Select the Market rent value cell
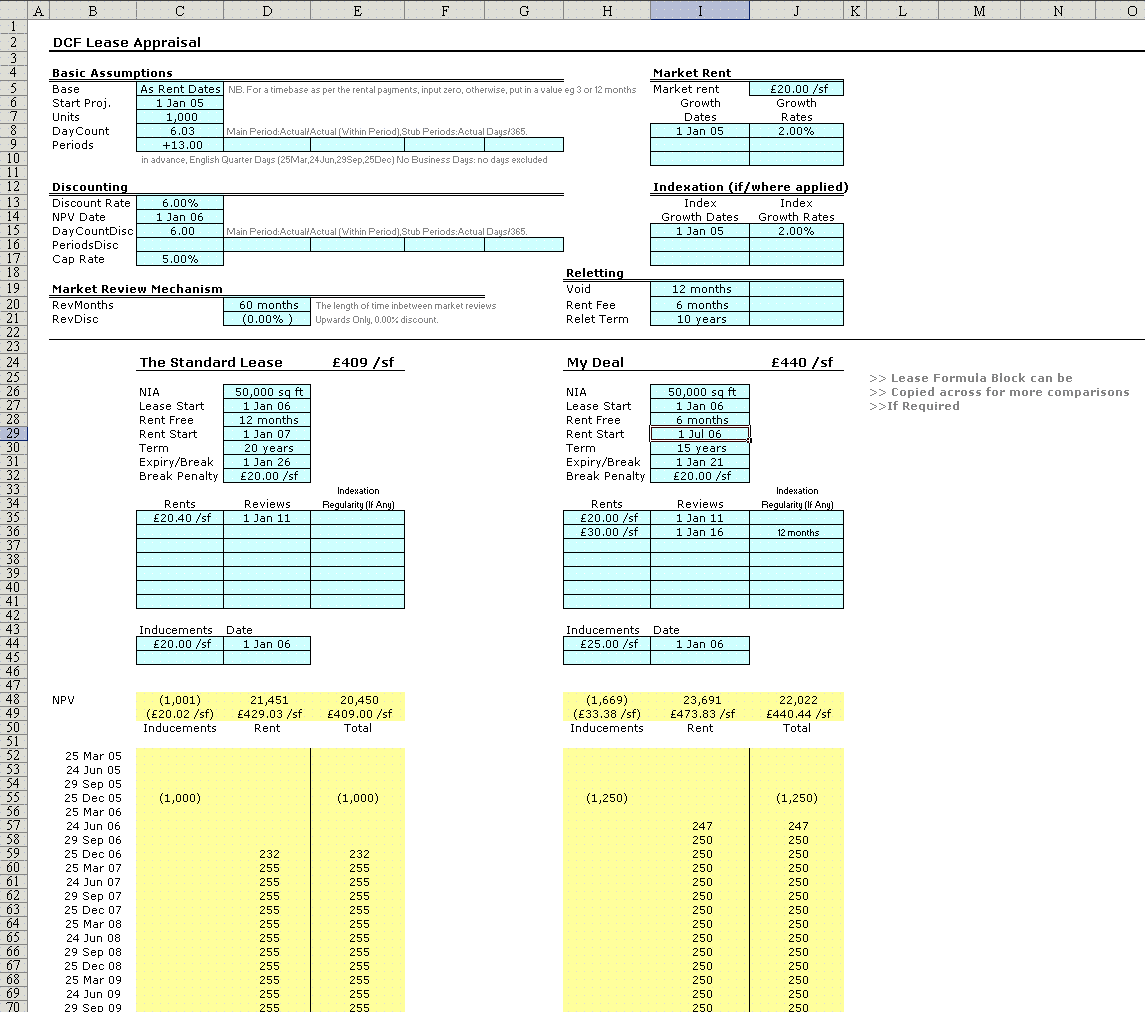This screenshot has width=1145, height=1012. [796, 89]
